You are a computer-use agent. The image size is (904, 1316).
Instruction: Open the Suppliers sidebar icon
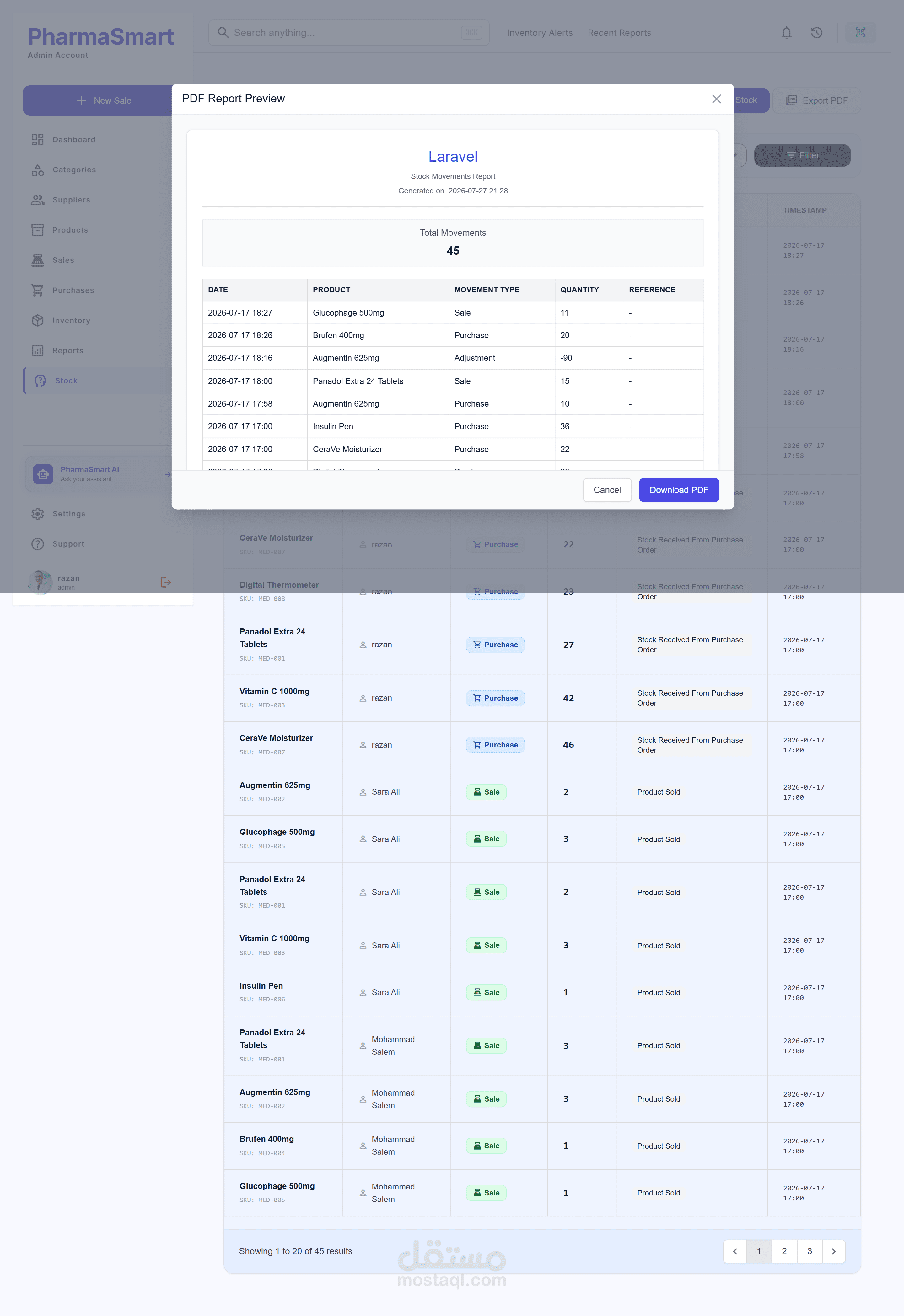point(37,200)
